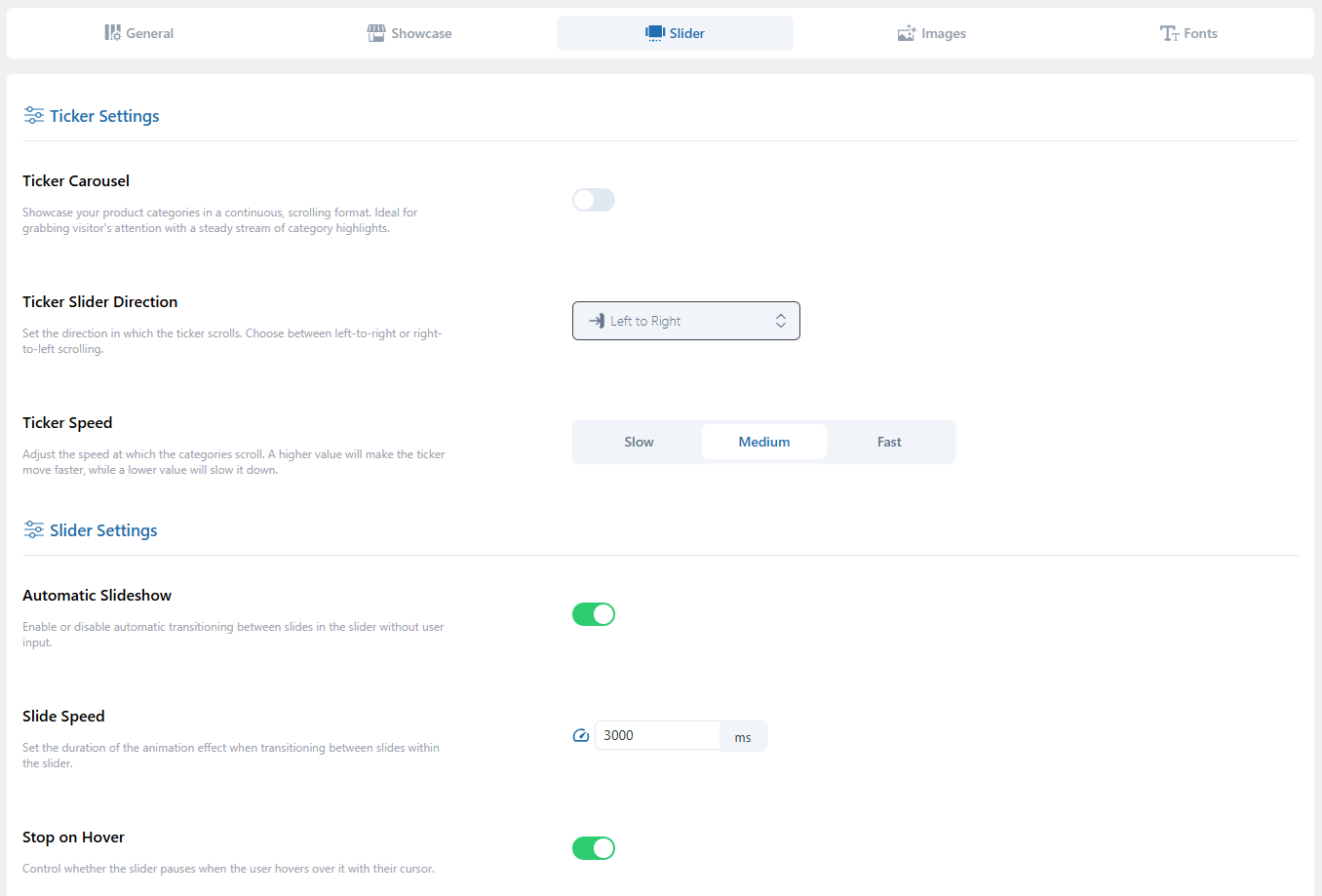
Task: Click the Slide Speed label
Action: coord(63,717)
